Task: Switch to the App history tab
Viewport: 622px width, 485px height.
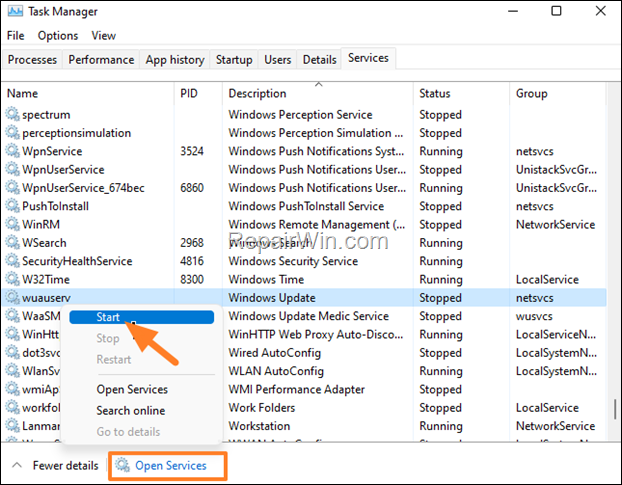Action: (175, 59)
